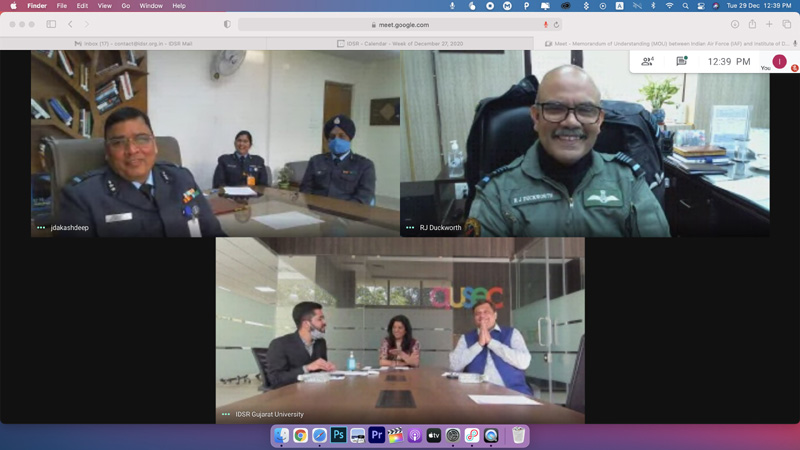Viewport: 800px width, 450px height.
Task: Click the meet.google.com address field
Action: (401, 24)
